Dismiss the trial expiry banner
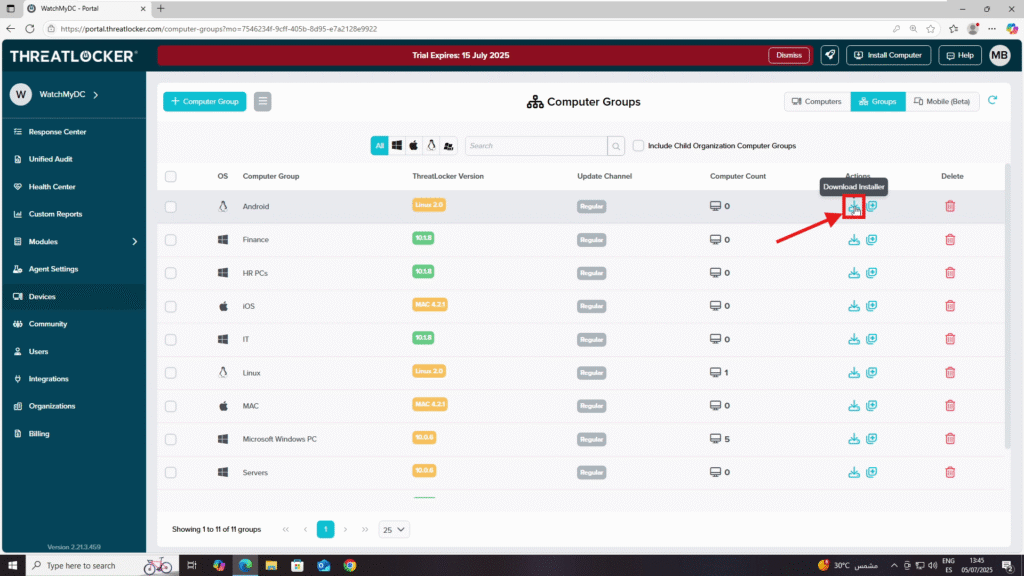1024x576 pixels. coord(789,56)
